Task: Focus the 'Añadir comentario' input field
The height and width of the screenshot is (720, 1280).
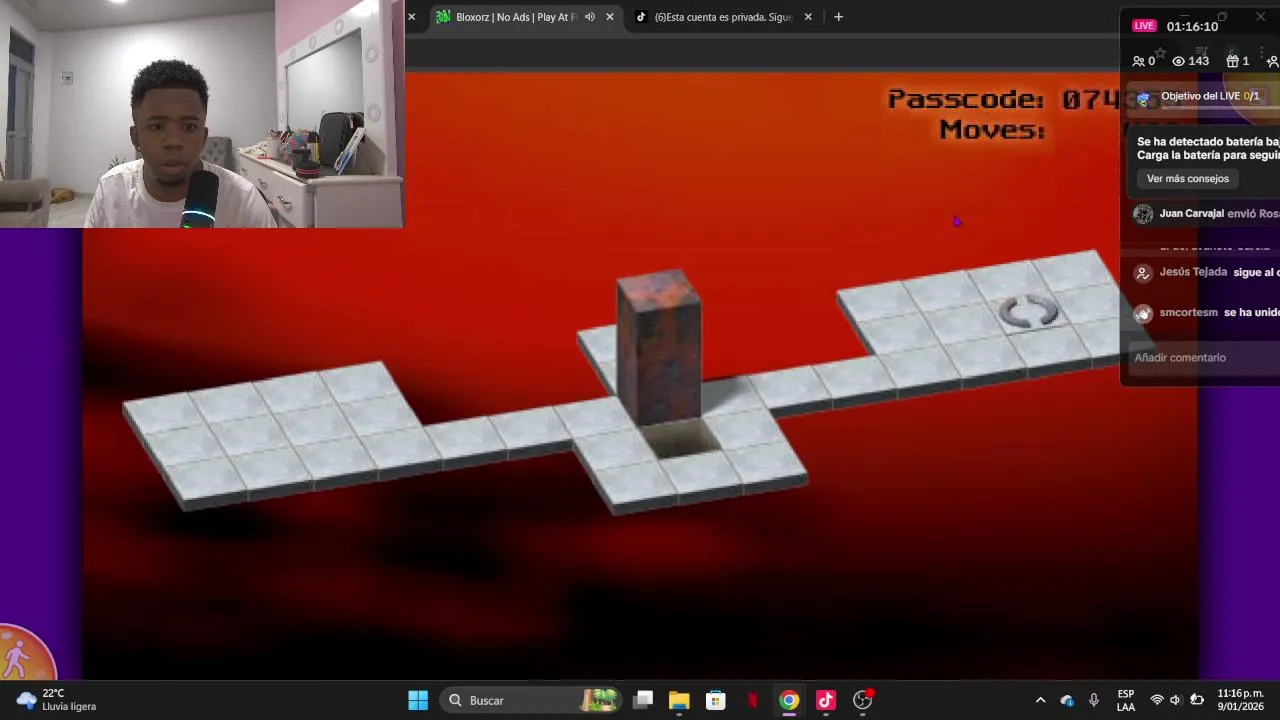Action: click(x=1202, y=358)
